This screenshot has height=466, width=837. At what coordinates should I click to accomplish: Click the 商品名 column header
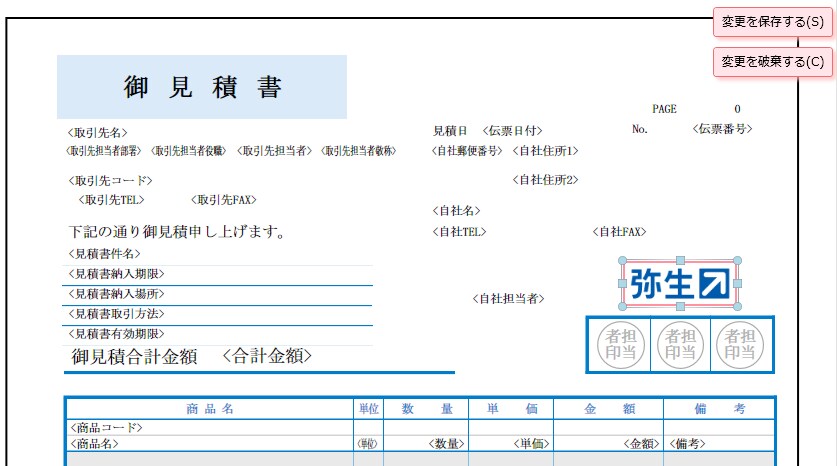pyautogui.click(x=210, y=409)
